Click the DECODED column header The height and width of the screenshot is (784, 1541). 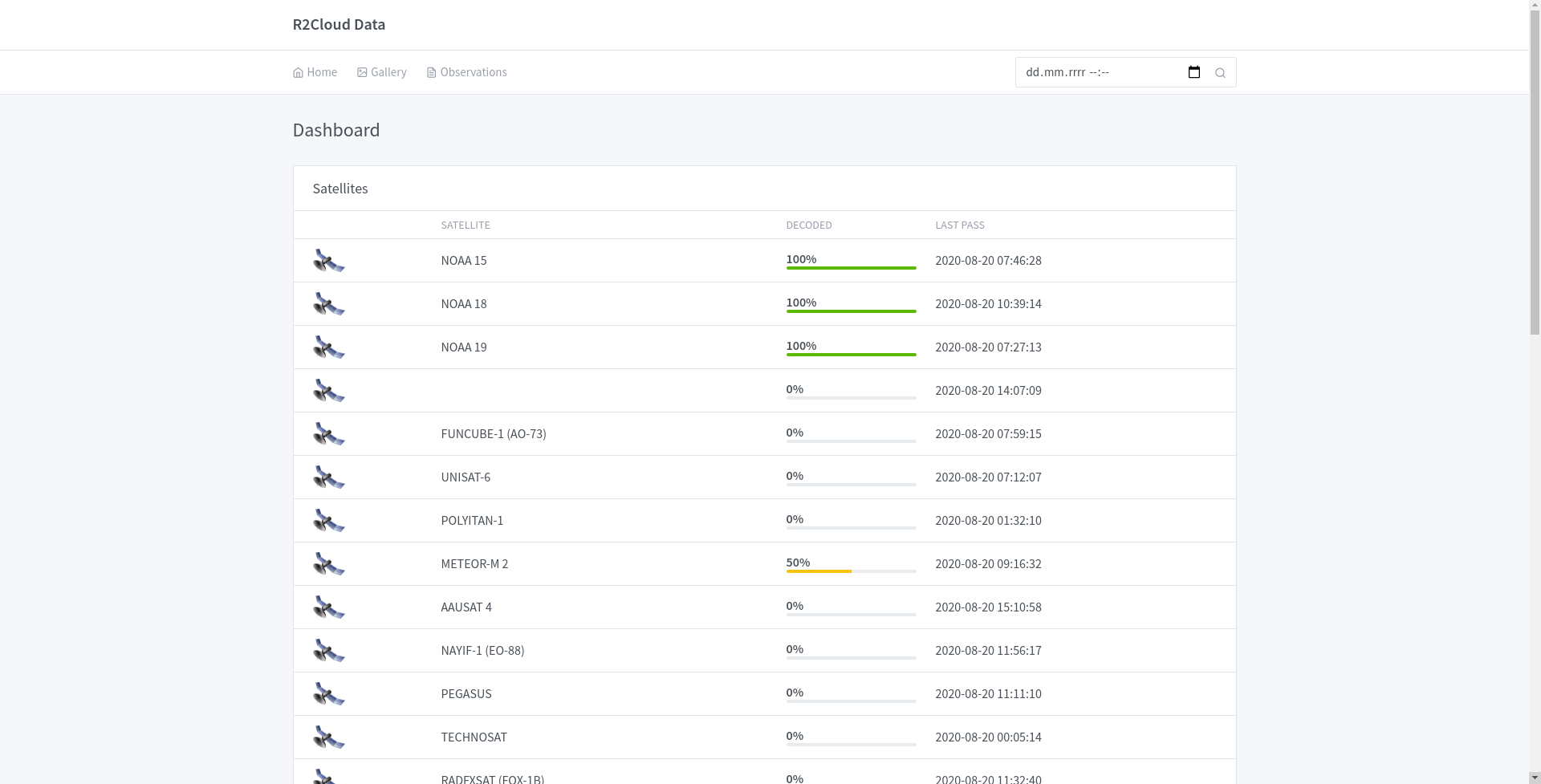click(809, 225)
